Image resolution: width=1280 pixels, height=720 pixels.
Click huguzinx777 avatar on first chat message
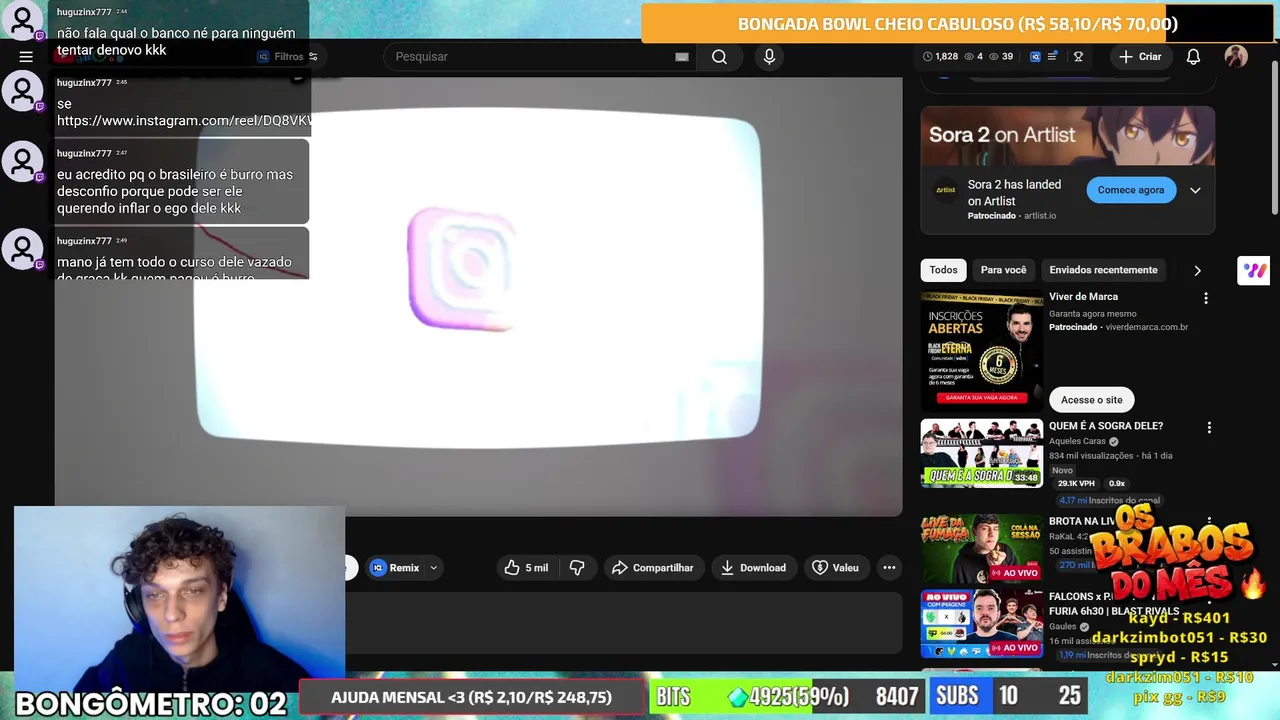[22, 22]
